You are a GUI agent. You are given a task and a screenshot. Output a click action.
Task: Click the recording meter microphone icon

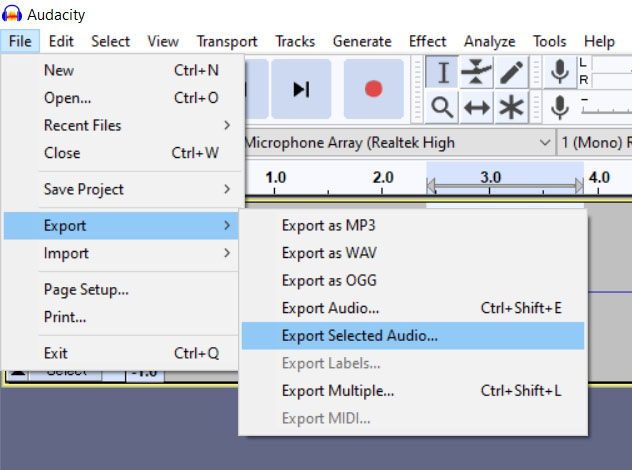click(560, 73)
